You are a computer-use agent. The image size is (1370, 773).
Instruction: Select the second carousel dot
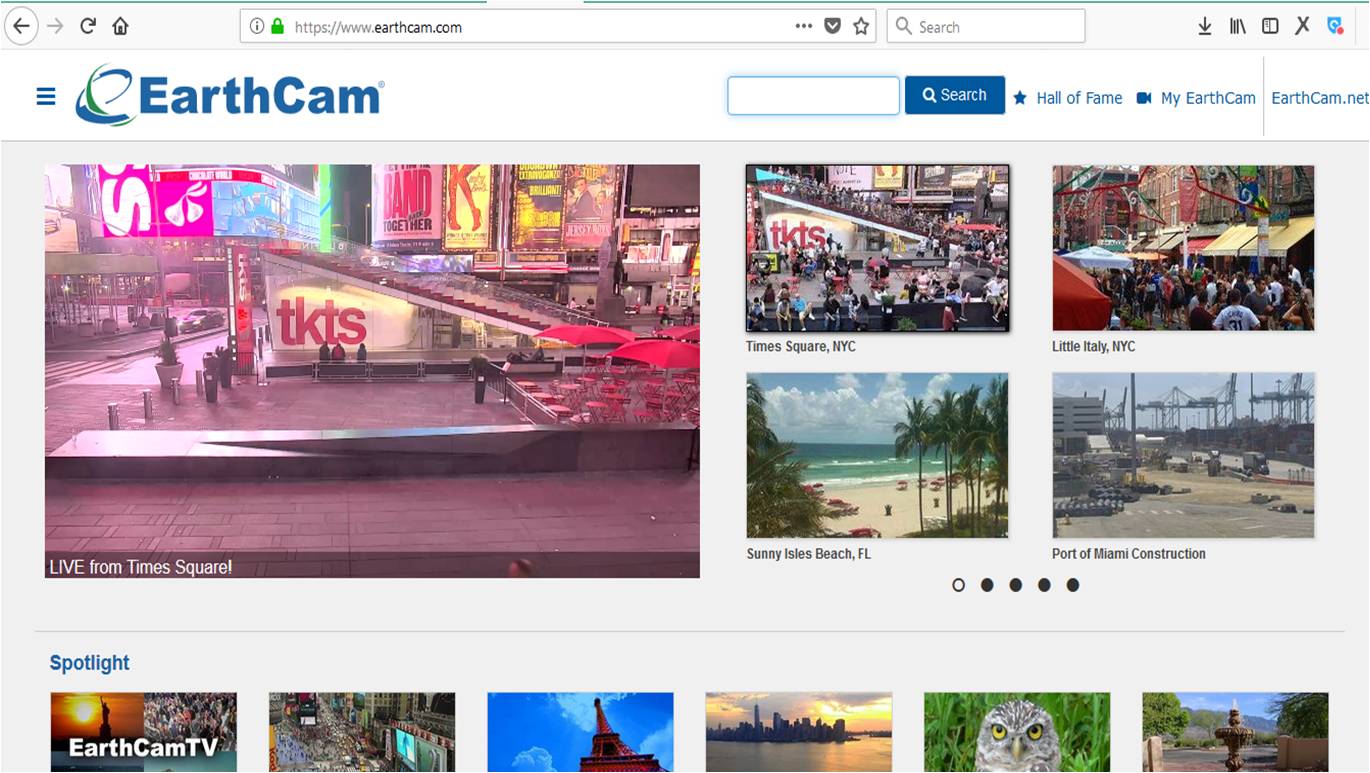[x=987, y=585]
